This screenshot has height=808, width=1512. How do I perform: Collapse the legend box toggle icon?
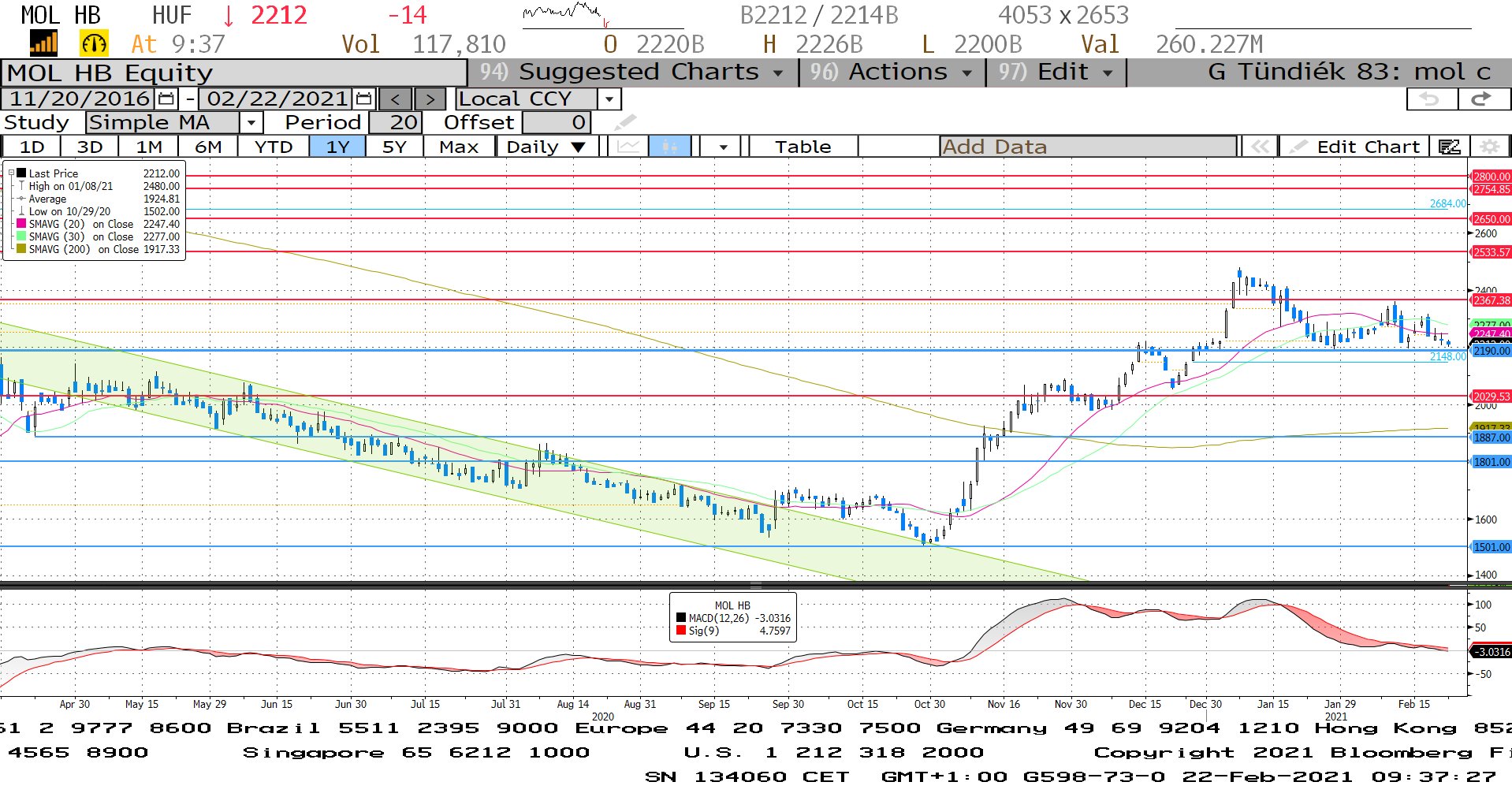point(11,173)
